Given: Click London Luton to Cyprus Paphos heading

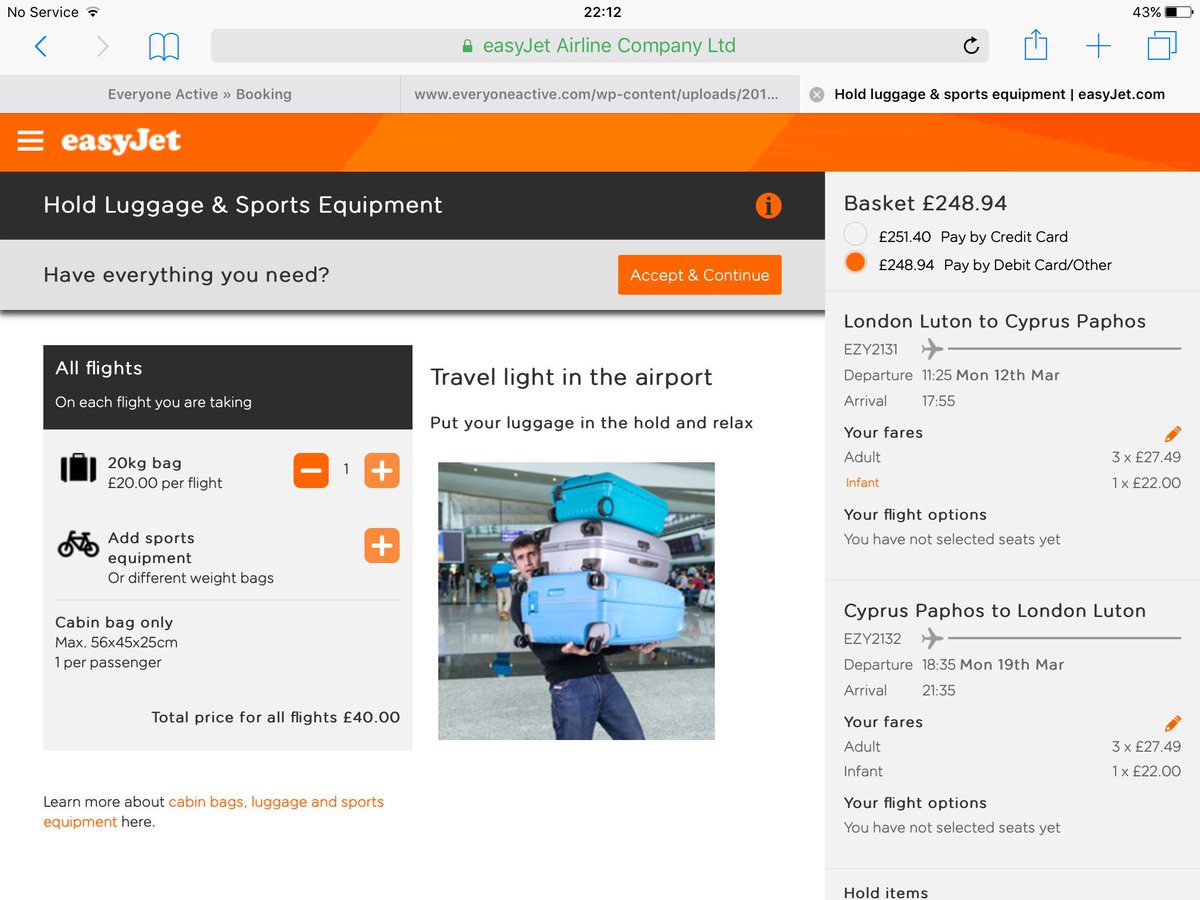Looking at the screenshot, I should pos(995,321).
